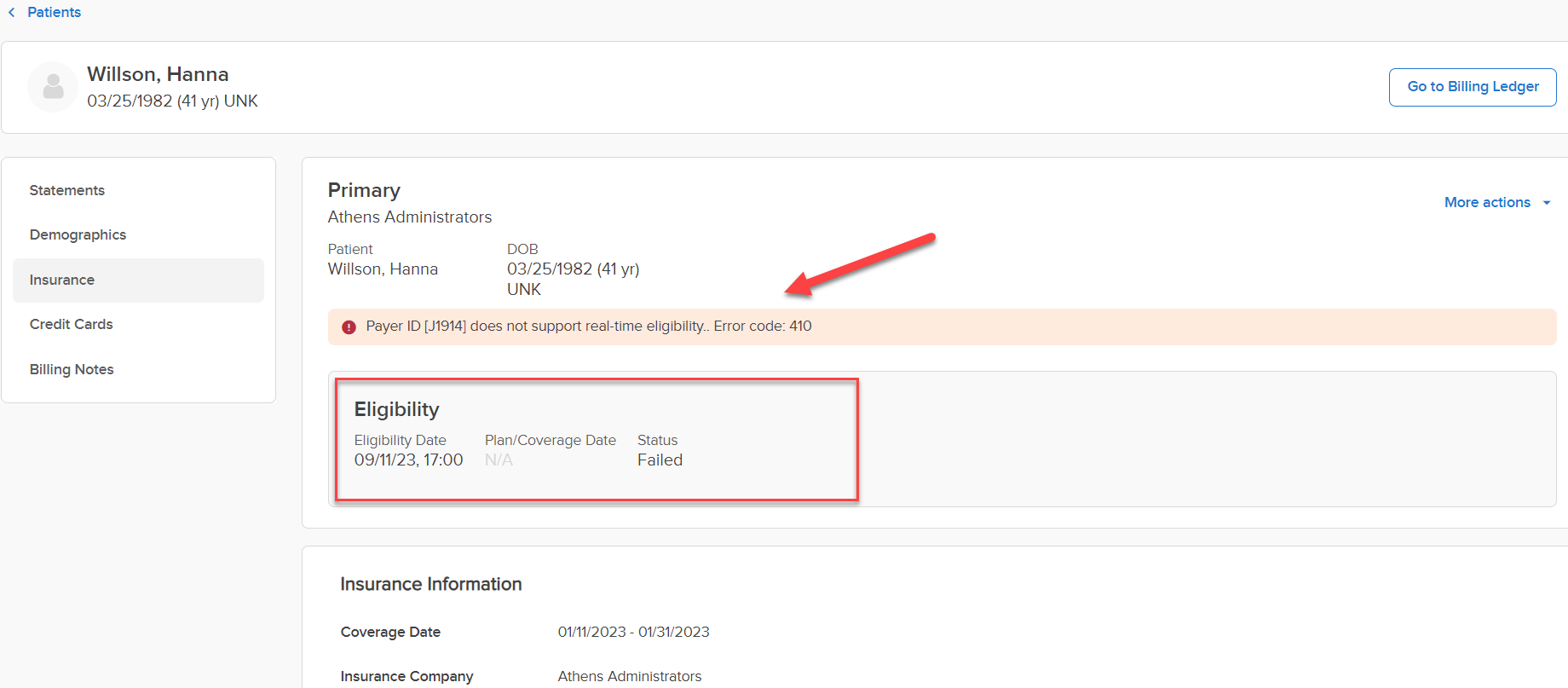Image resolution: width=1568 pixels, height=688 pixels.
Task: Open the Credit Cards section
Action: click(x=71, y=325)
